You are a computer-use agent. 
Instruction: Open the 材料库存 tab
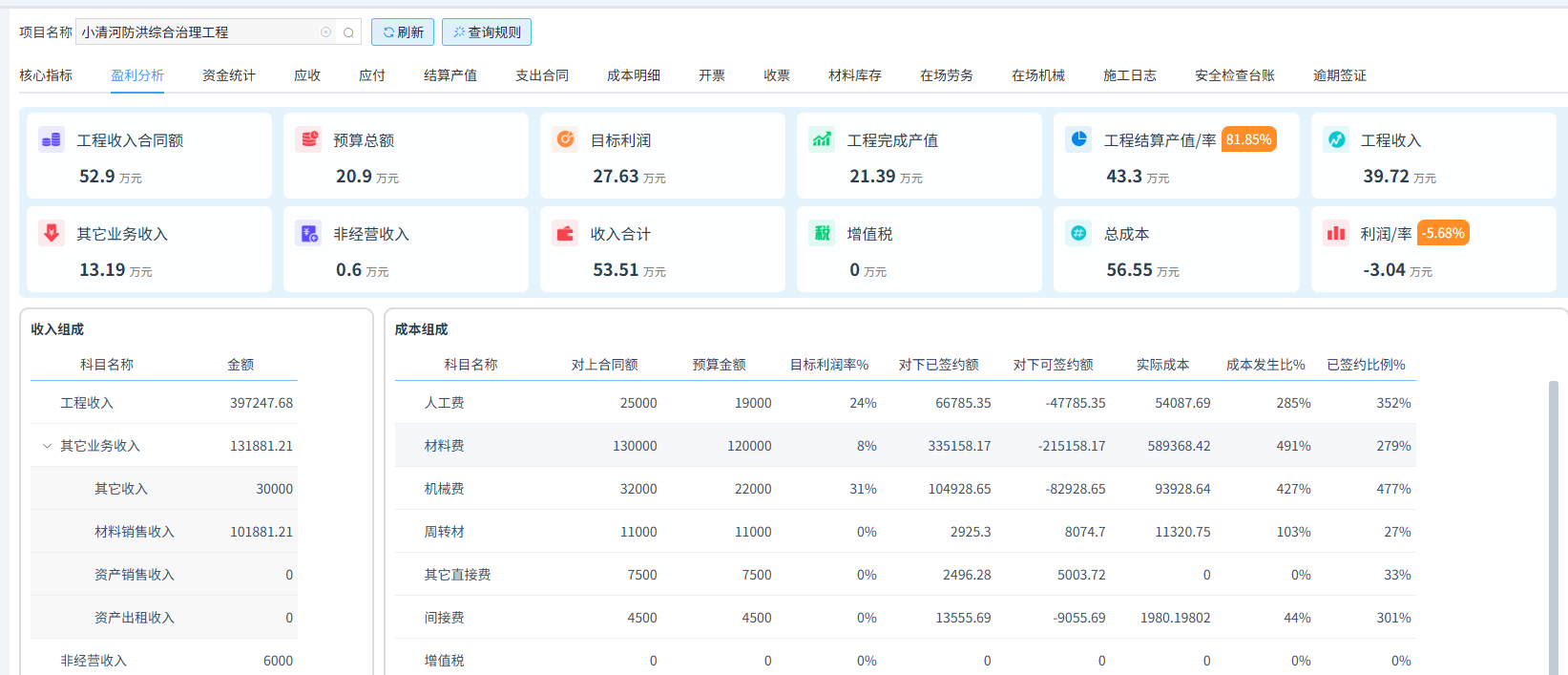855,75
